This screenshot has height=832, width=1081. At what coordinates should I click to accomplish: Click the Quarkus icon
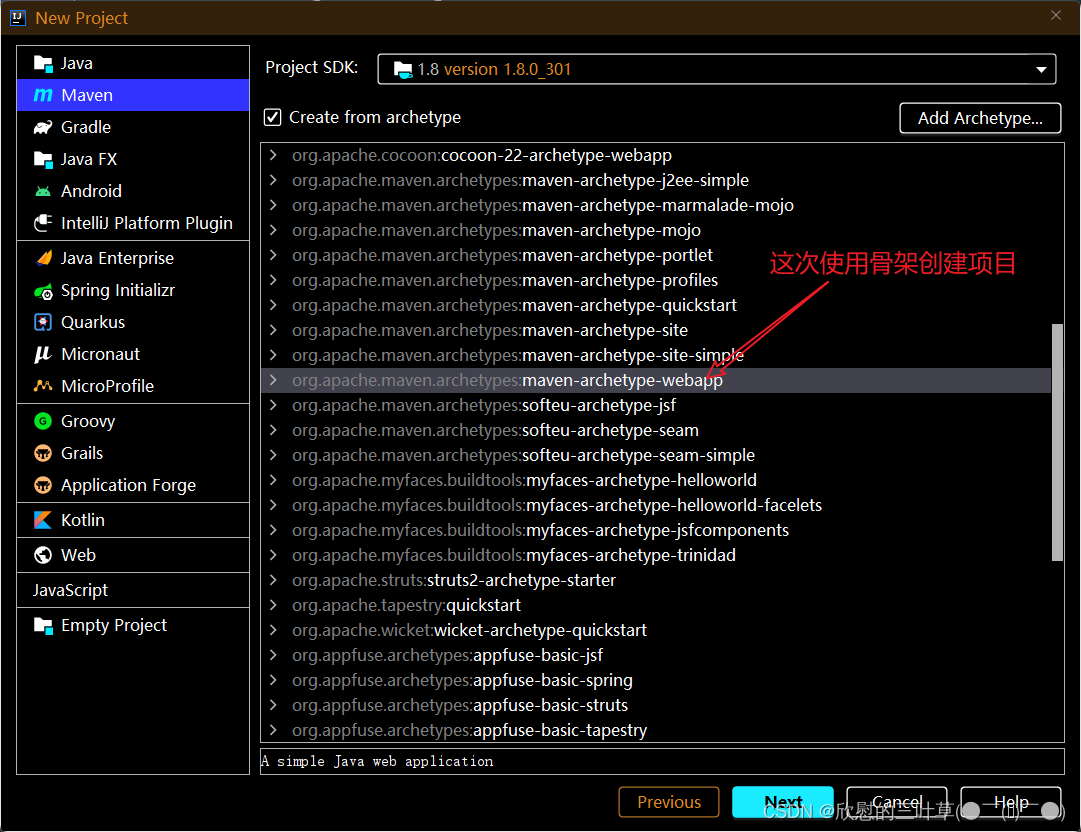tap(43, 322)
